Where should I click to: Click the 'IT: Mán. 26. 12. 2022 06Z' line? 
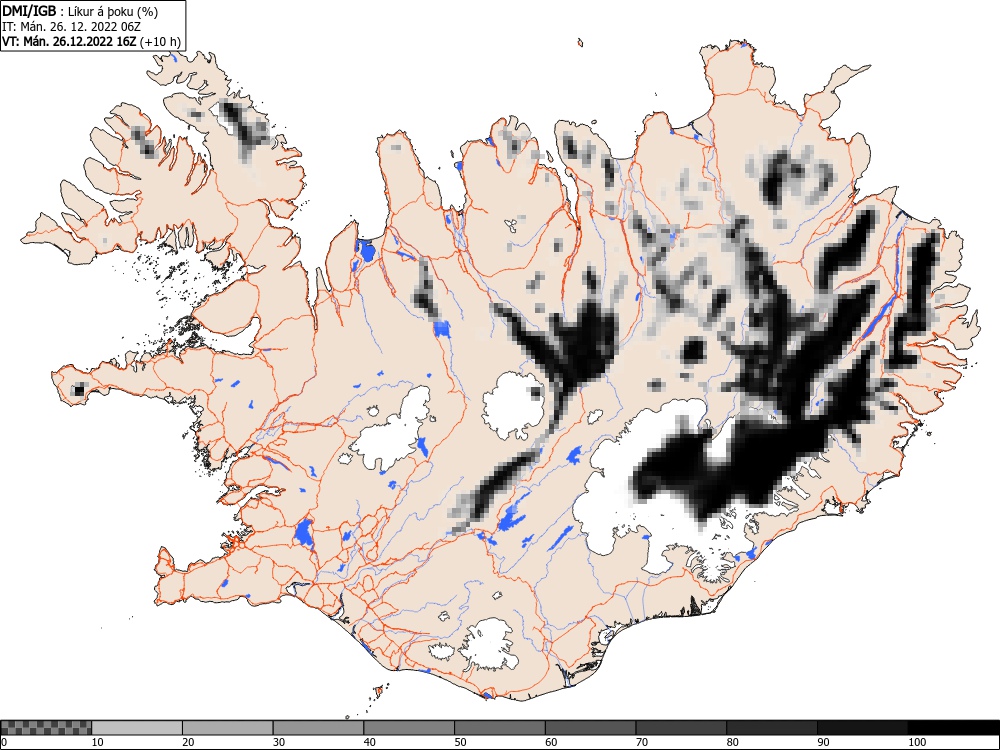71,27
